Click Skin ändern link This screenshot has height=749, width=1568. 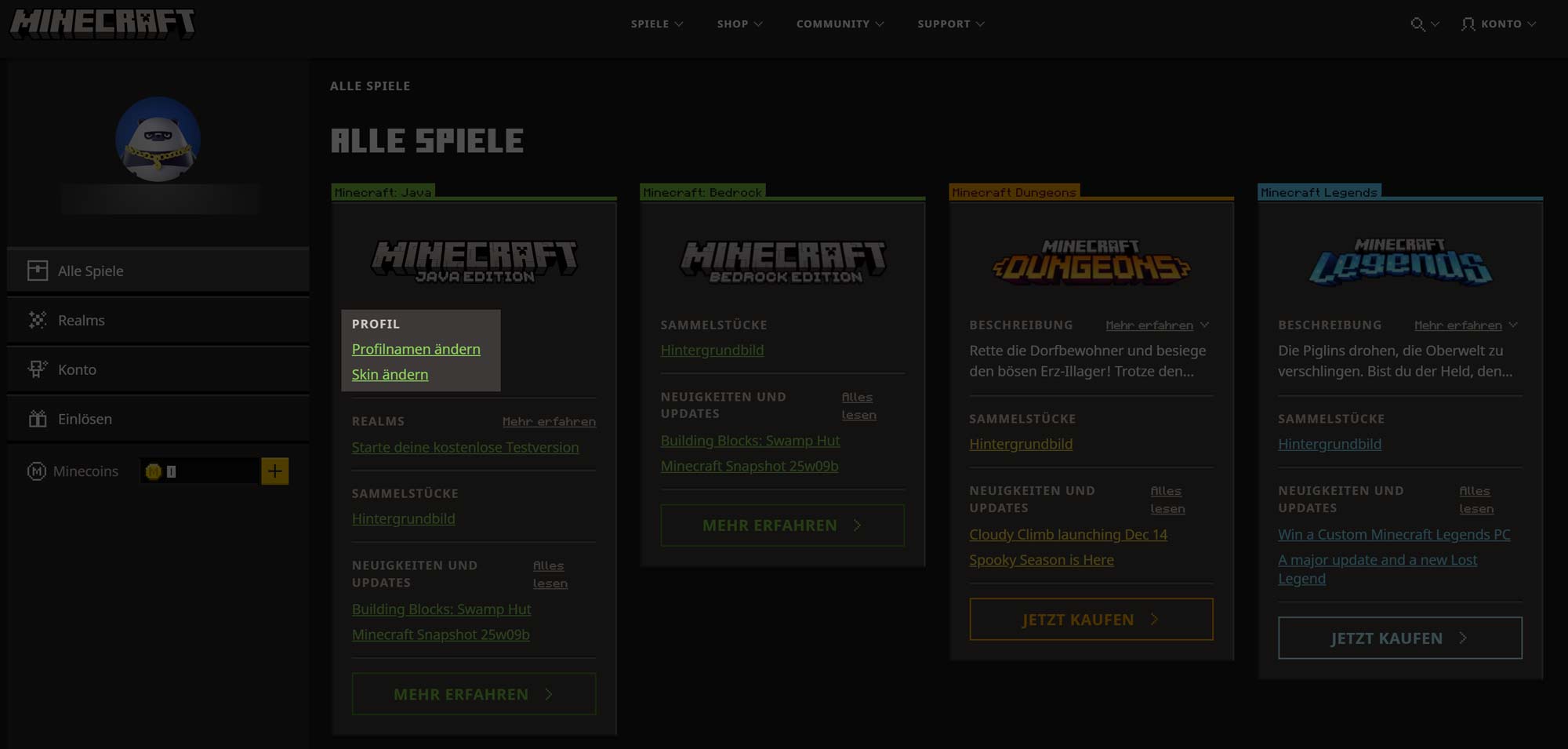[390, 375]
